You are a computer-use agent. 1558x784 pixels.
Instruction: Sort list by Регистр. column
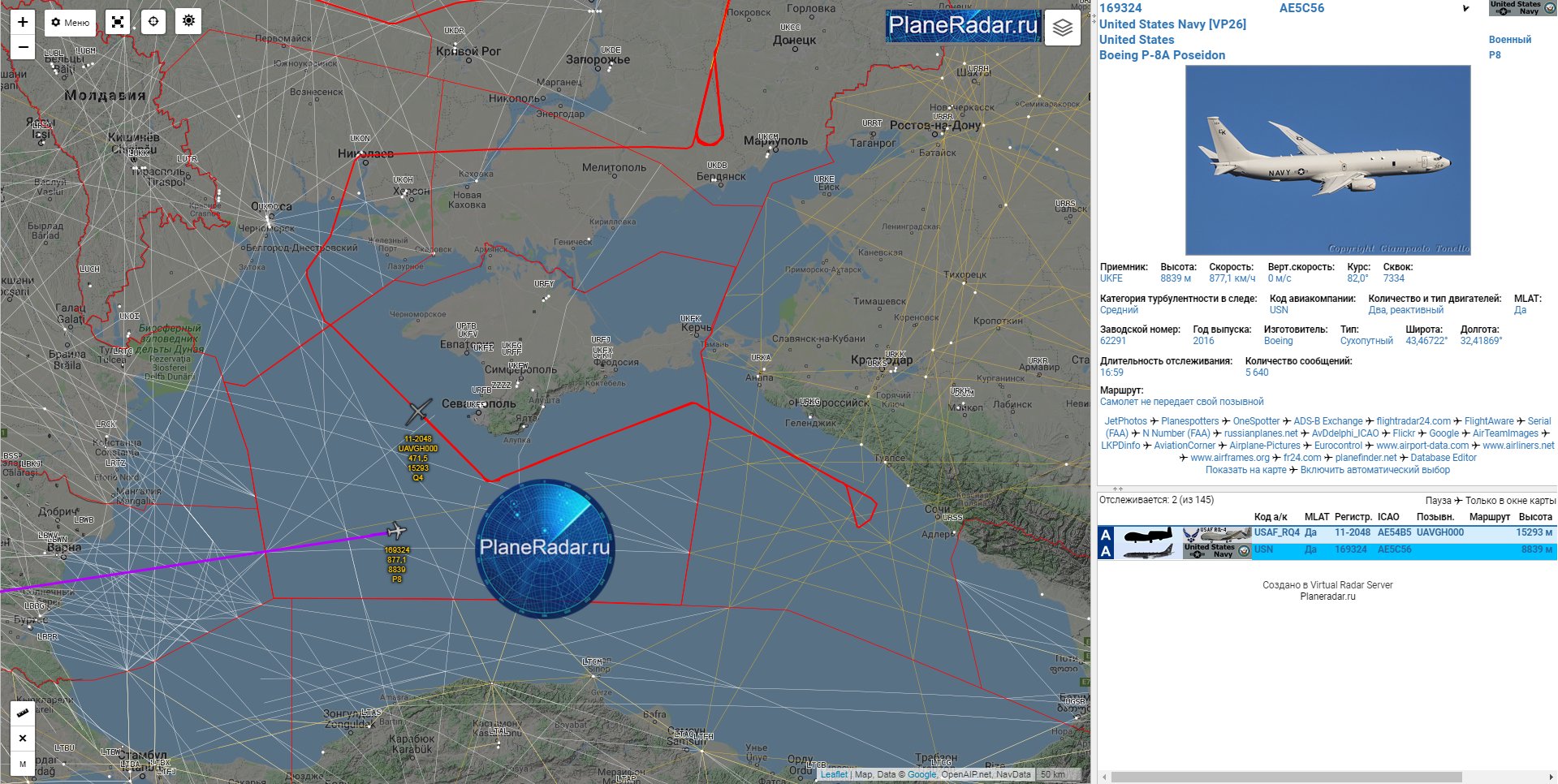[1353, 517]
